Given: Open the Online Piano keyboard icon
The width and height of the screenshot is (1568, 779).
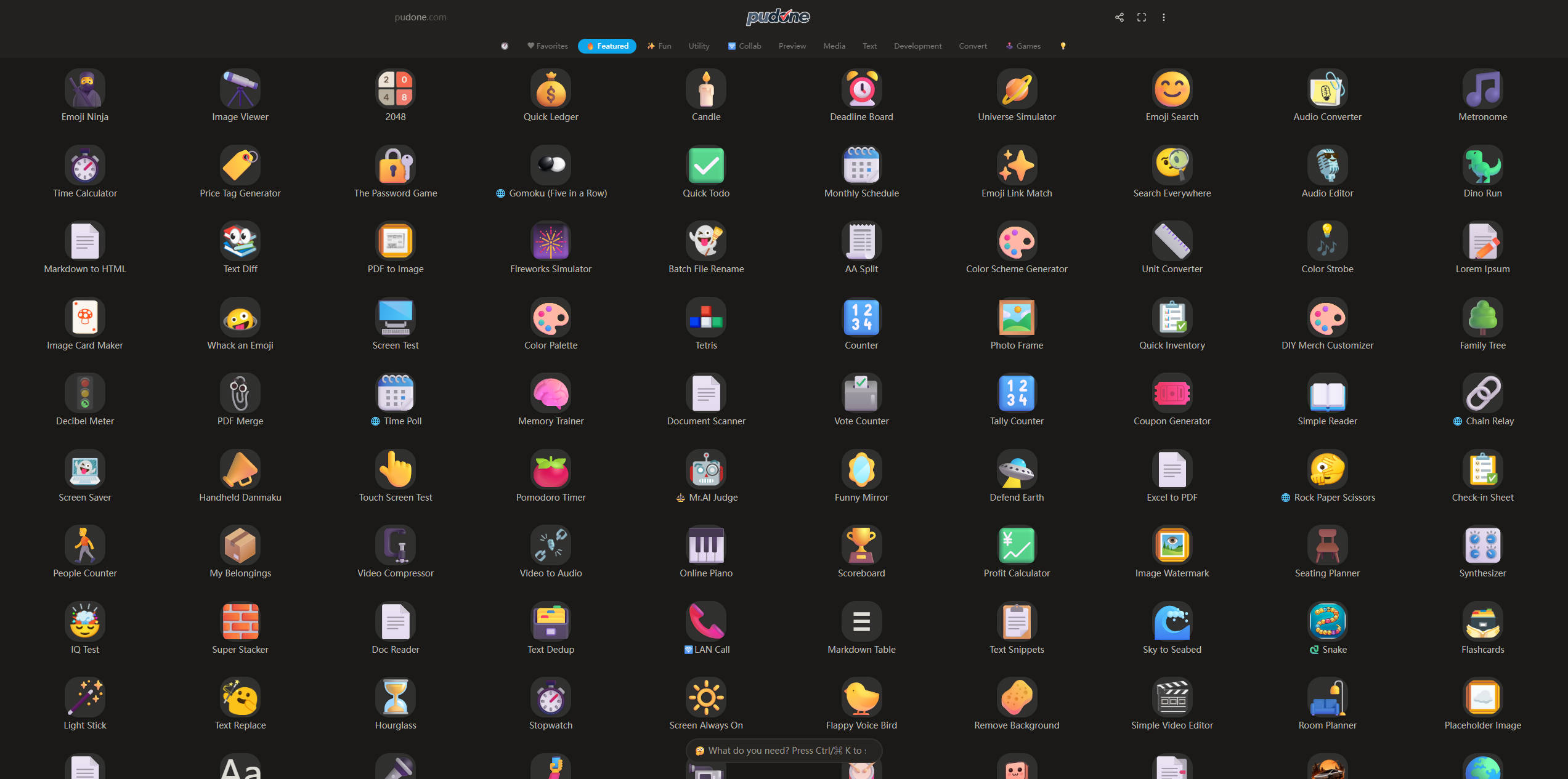Looking at the screenshot, I should pos(706,545).
